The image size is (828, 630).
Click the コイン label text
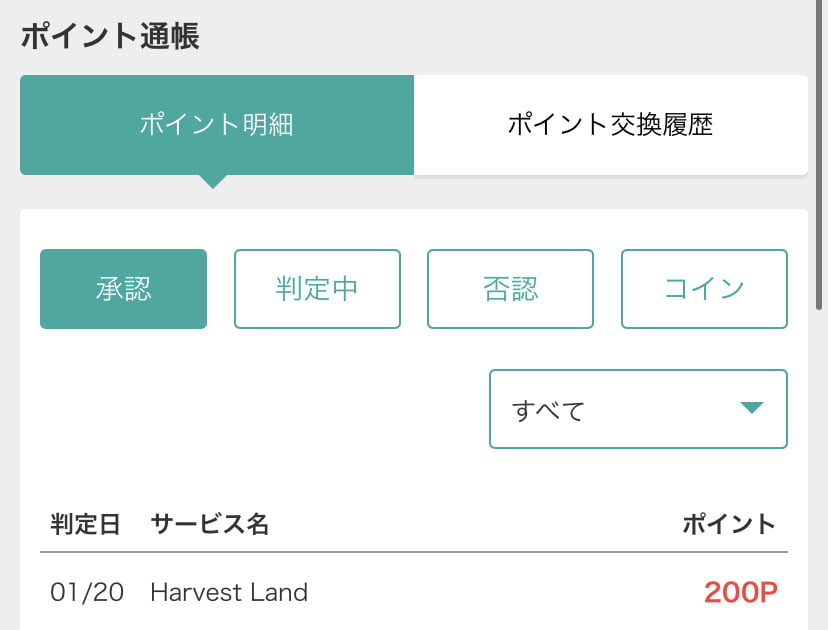tap(704, 289)
